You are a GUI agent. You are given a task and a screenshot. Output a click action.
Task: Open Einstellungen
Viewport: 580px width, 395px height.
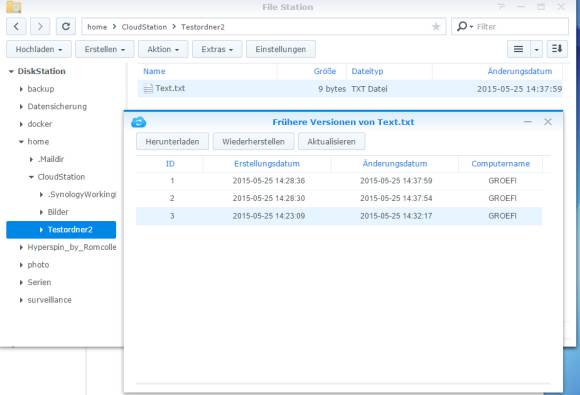(x=281, y=49)
